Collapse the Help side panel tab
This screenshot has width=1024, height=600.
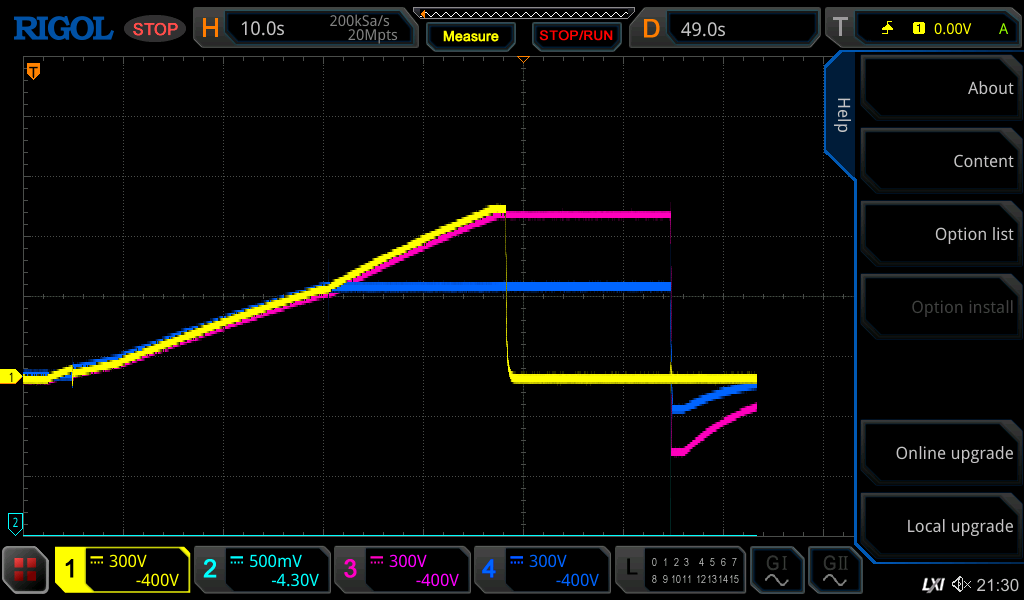click(x=841, y=115)
